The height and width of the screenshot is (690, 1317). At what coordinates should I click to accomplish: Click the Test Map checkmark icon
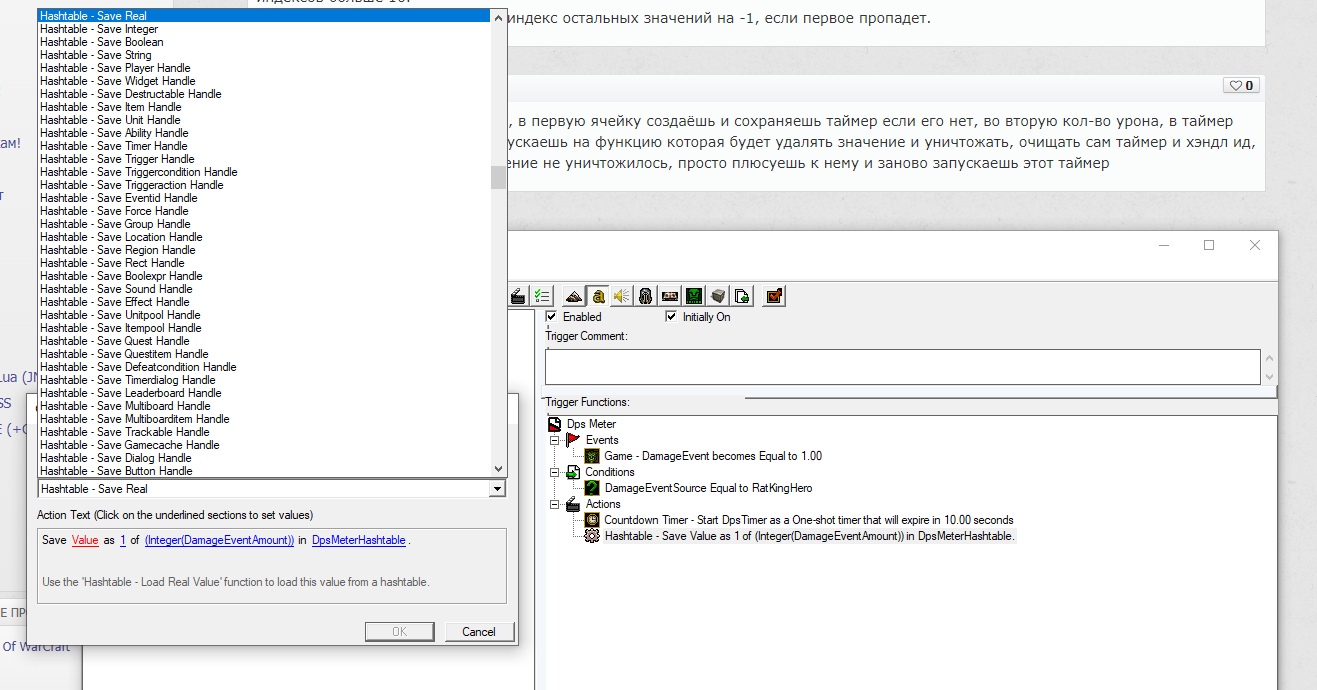pos(774,295)
